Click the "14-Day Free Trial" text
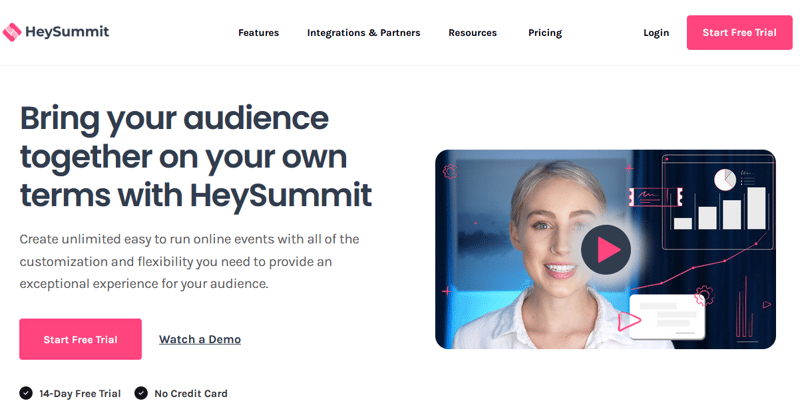The image size is (800, 405). tap(80, 394)
